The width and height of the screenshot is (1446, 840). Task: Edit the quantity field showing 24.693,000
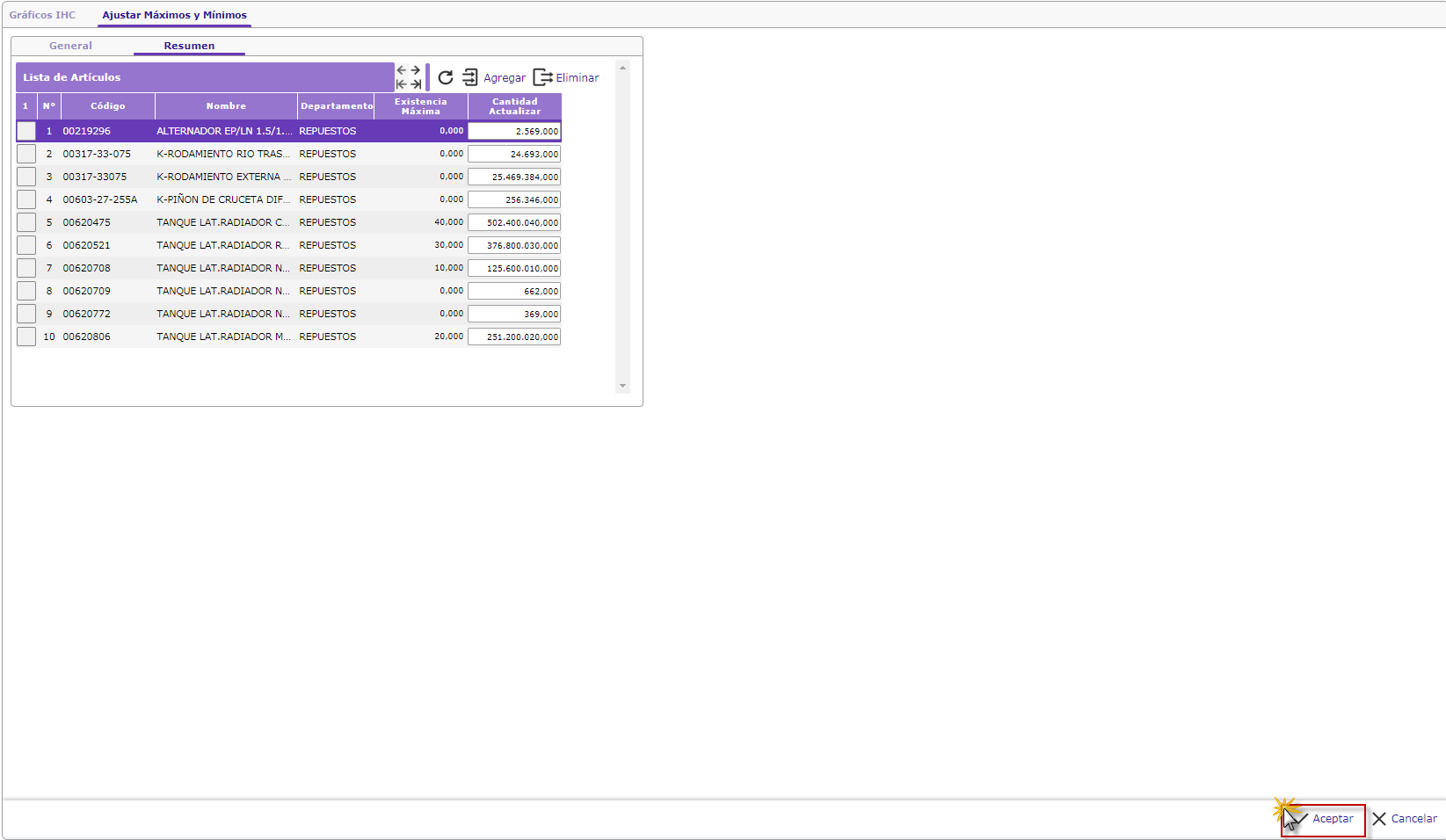[x=514, y=154]
